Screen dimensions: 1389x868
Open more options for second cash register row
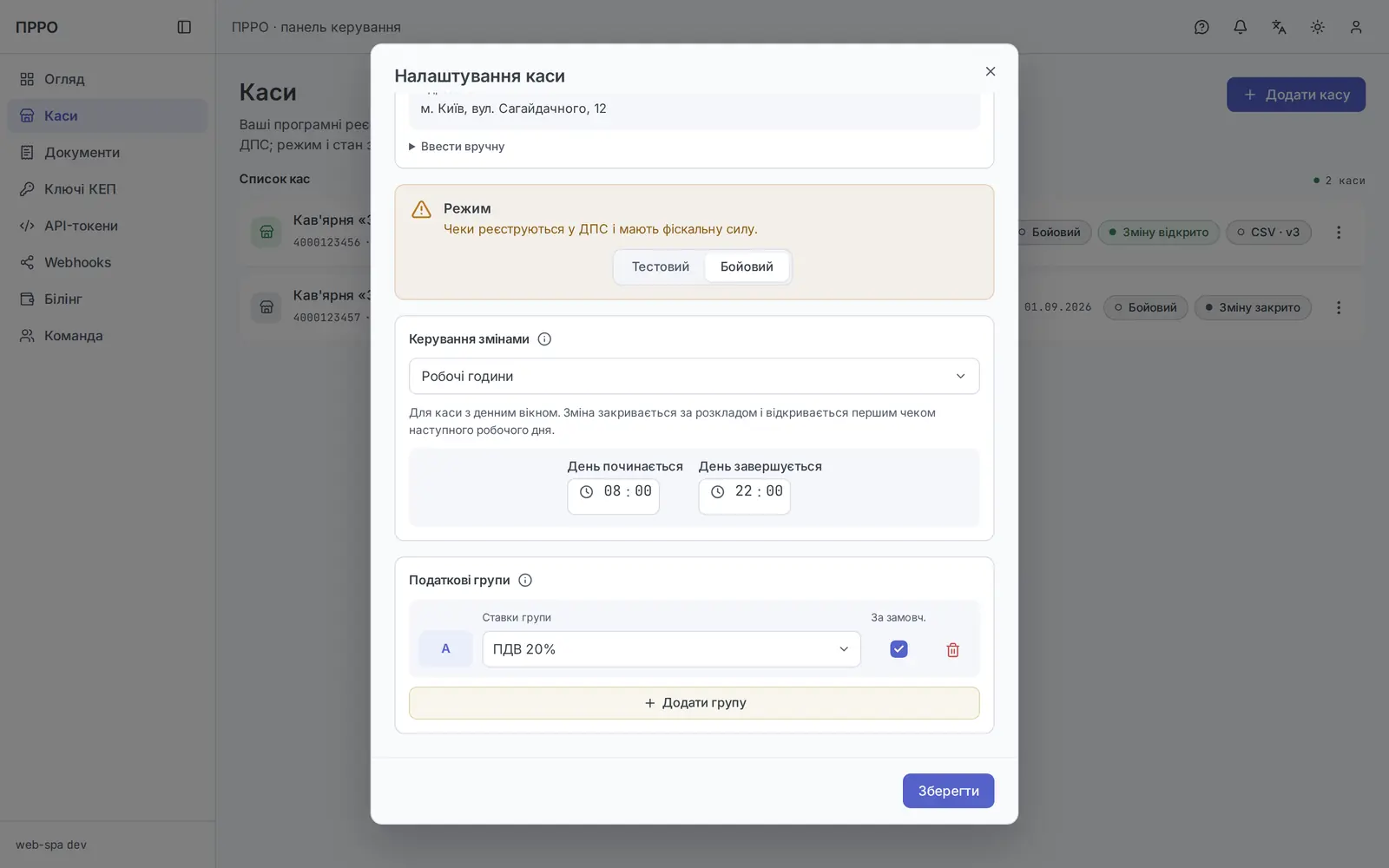[x=1339, y=307]
